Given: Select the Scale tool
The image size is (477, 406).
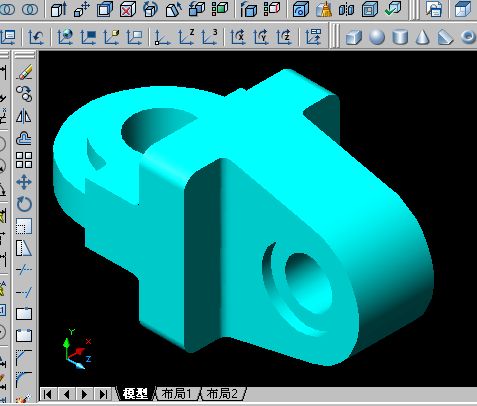Looking at the screenshot, I should (x=24, y=226).
